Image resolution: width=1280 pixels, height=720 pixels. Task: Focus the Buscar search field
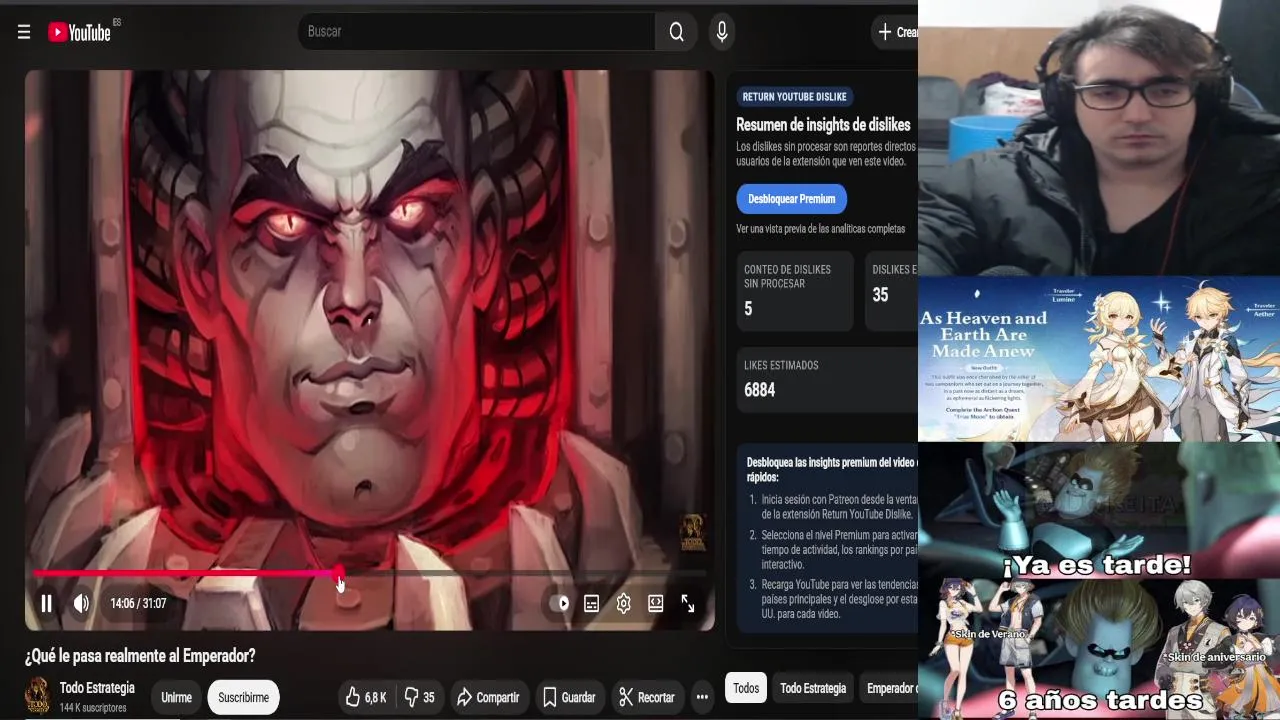477,32
